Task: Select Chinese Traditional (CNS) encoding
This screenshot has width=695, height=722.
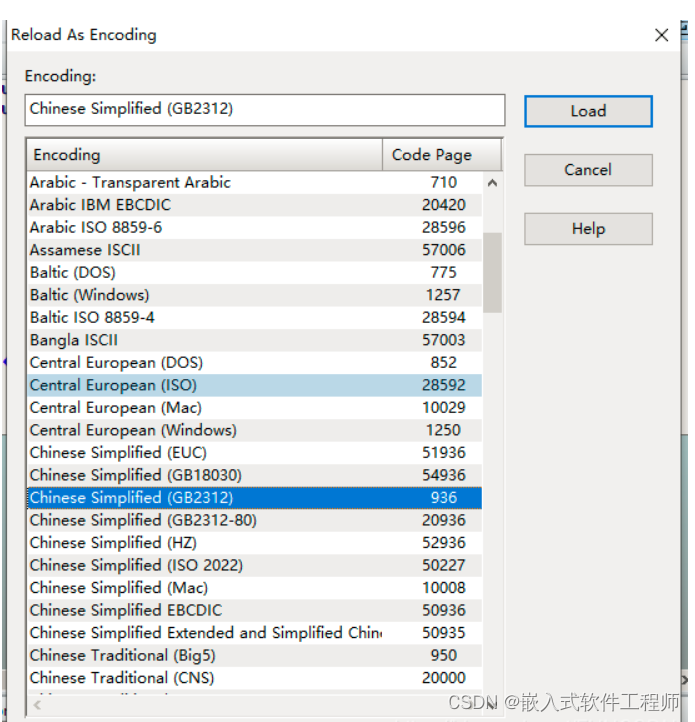Action: point(255,679)
